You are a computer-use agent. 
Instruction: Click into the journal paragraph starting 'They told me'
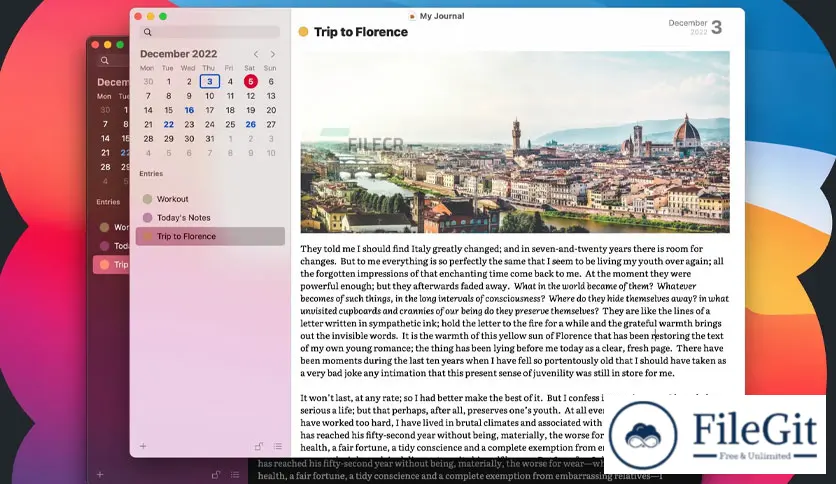click(x=514, y=311)
